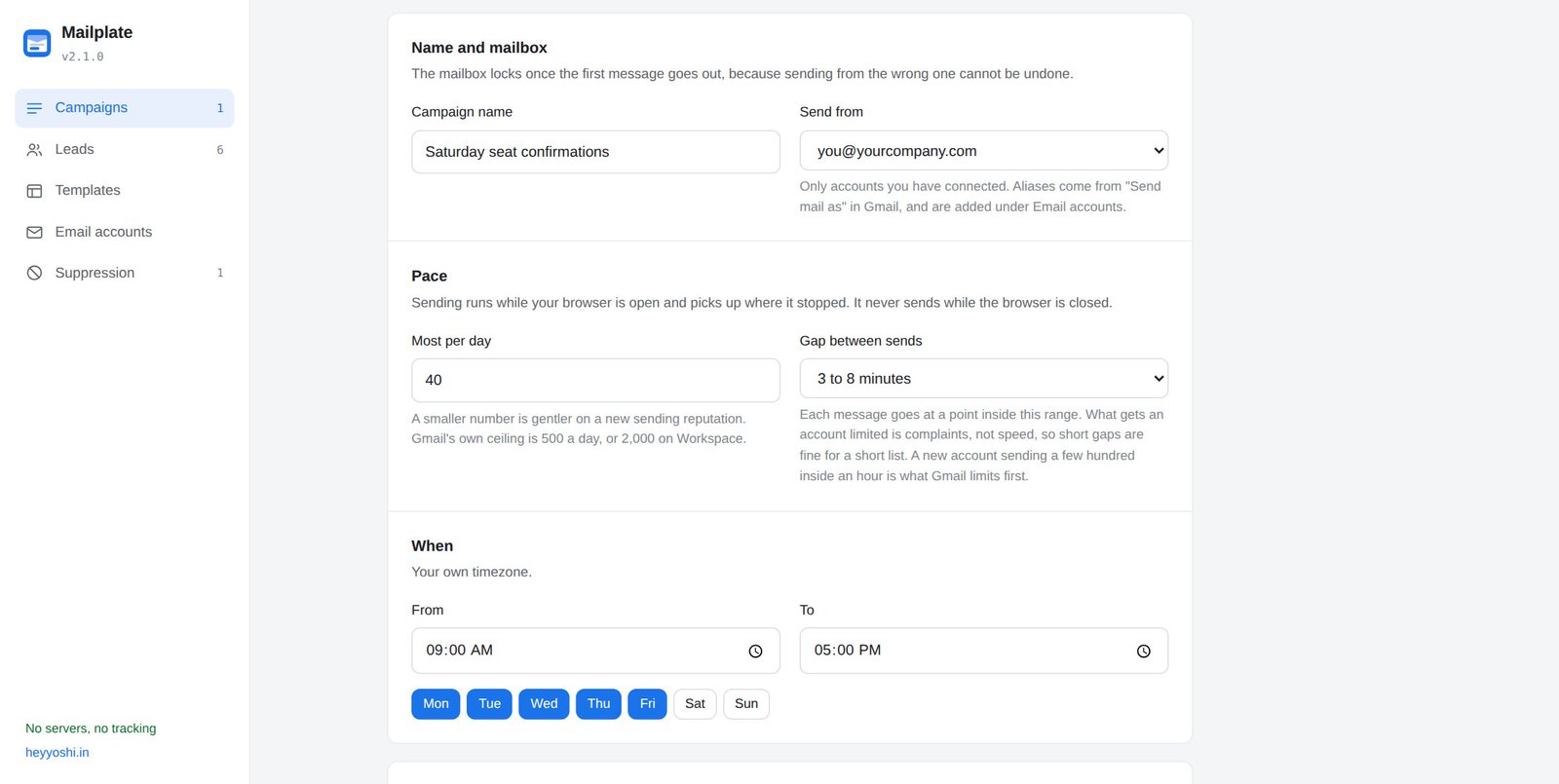Click the Leads people icon

(34, 150)
